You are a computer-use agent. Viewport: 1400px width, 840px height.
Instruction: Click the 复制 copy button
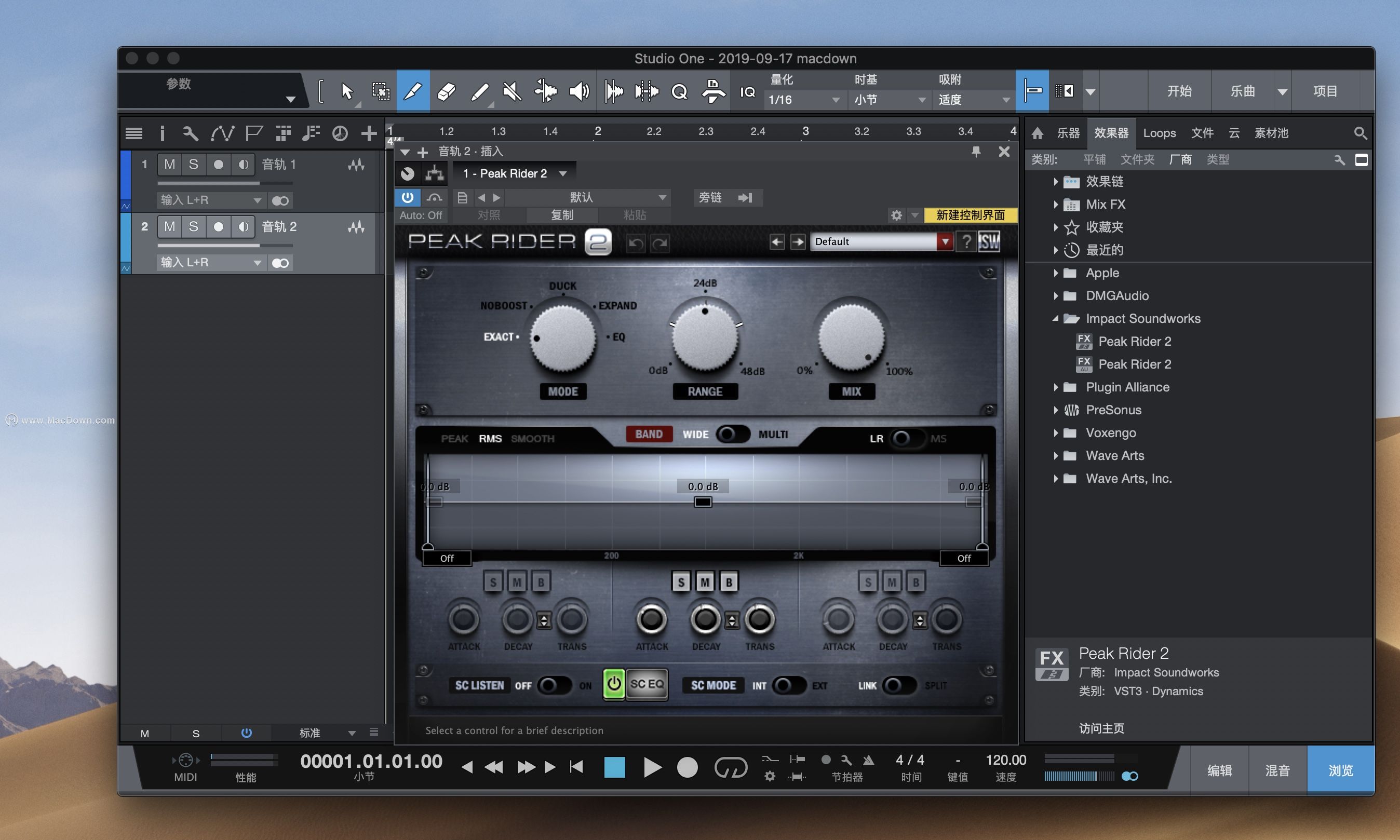click(561, 215)
